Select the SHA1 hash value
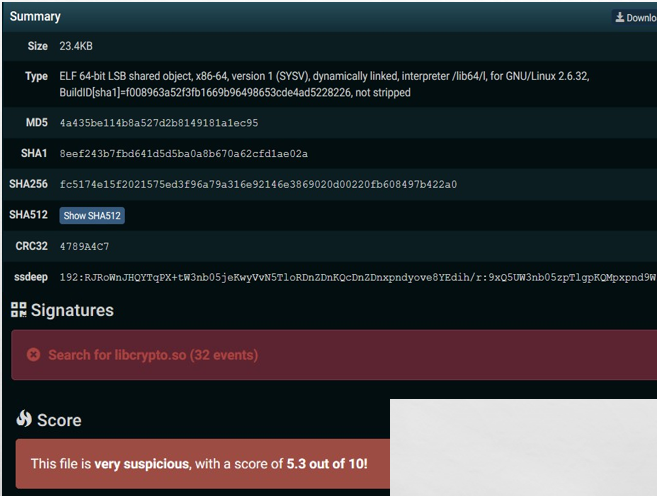 click(183, 154)
